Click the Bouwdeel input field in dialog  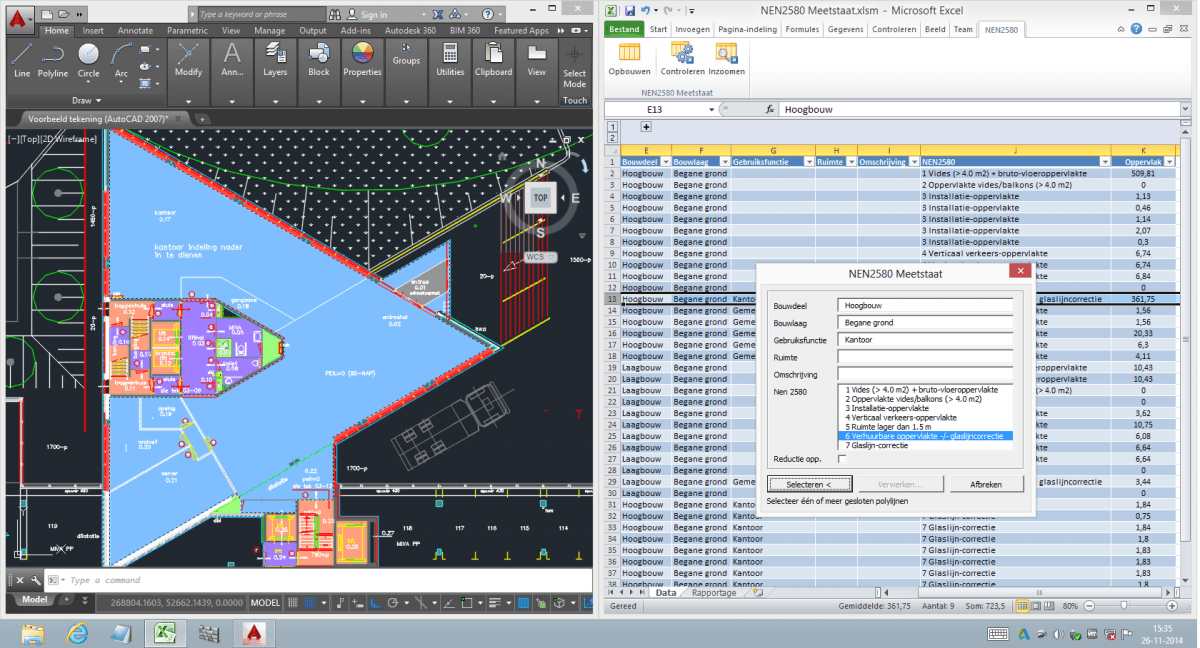tap(925, 305)
